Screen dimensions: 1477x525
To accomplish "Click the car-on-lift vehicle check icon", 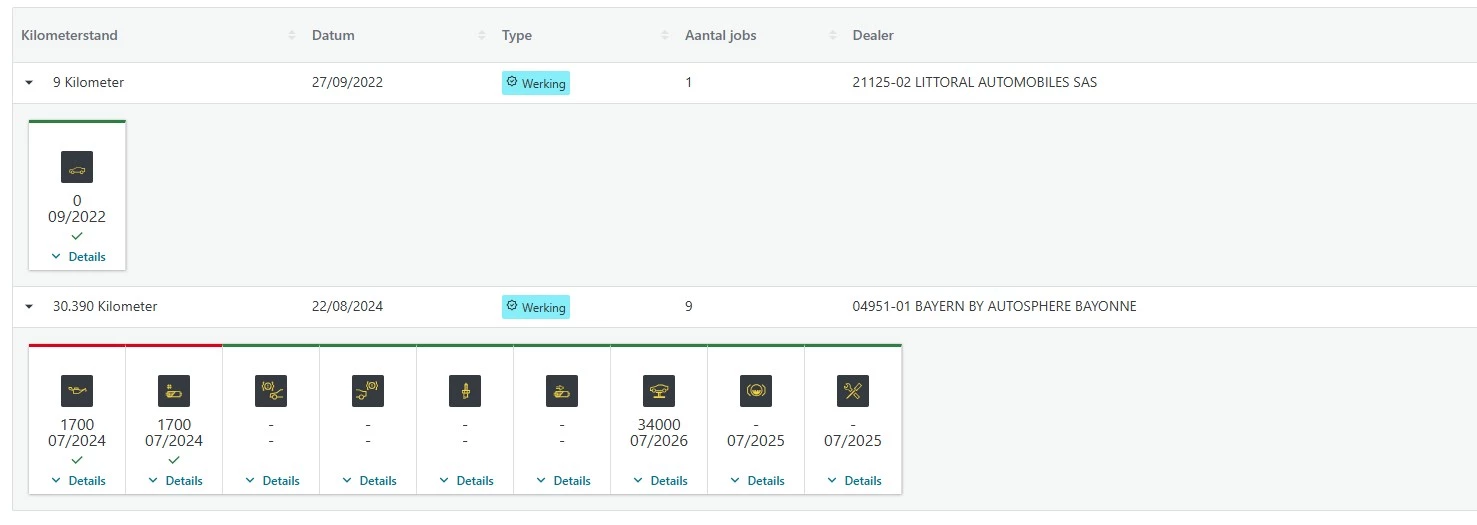I will tap(659, 391).
